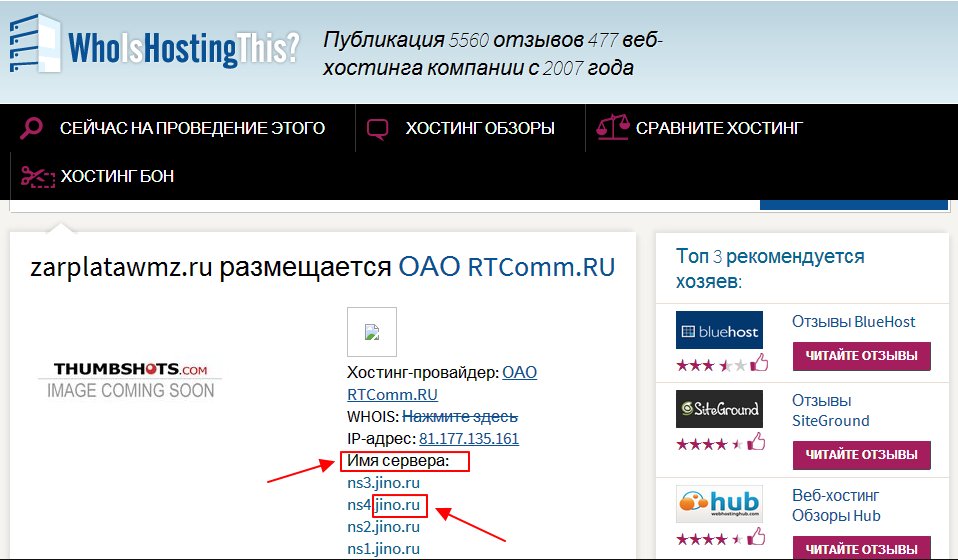Open IP address 81.177.135.161 link
This screenshot has width=958, height=560.
pos(469,439)
